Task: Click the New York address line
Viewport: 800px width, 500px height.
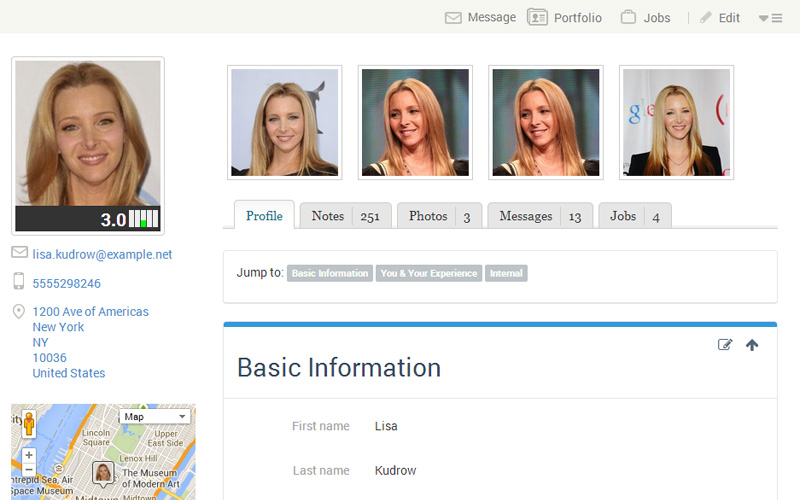Action: (x=58, y=327)
